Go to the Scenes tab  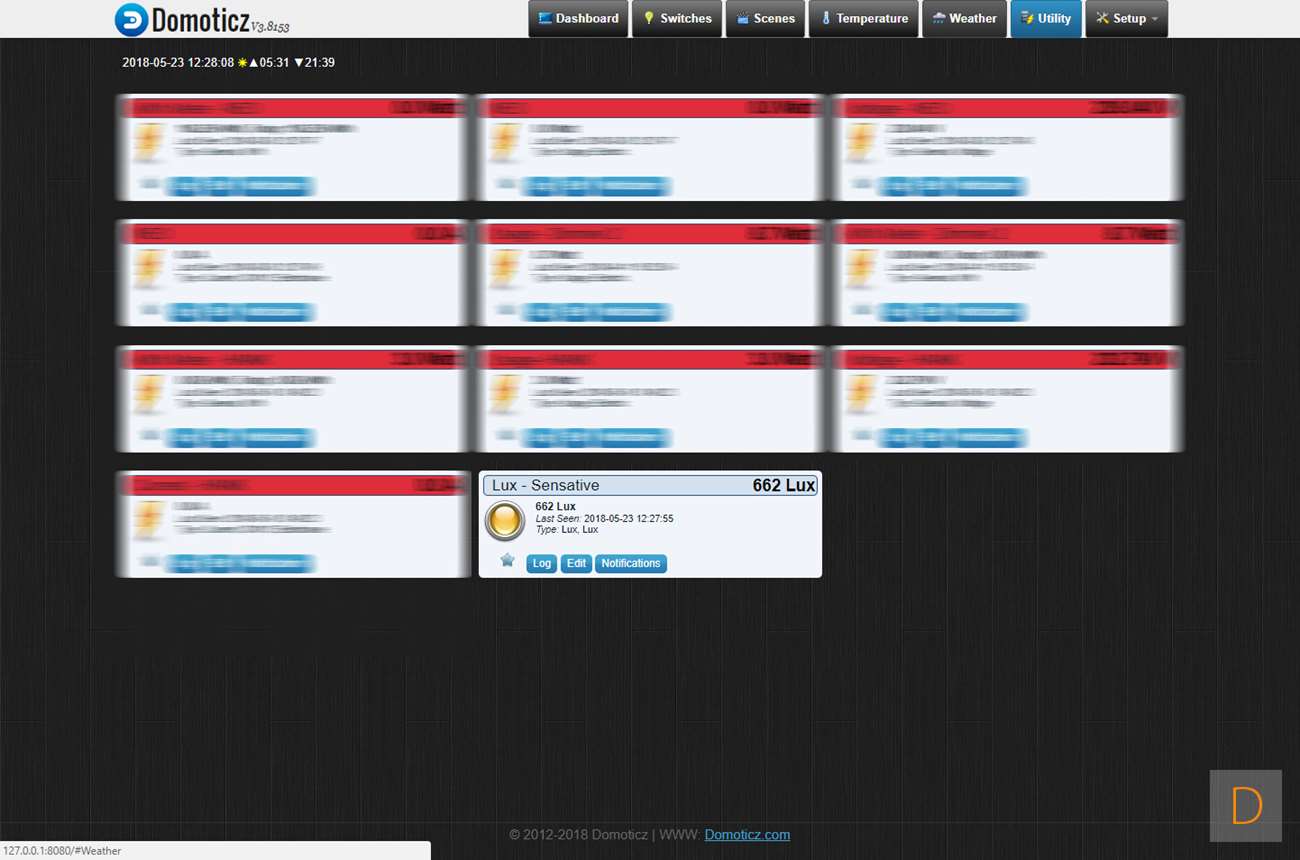pos(765,19)
